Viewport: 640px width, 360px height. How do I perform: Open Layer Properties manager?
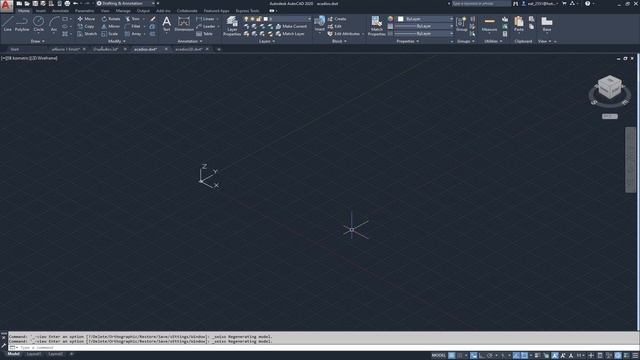(x=232, y=26)
